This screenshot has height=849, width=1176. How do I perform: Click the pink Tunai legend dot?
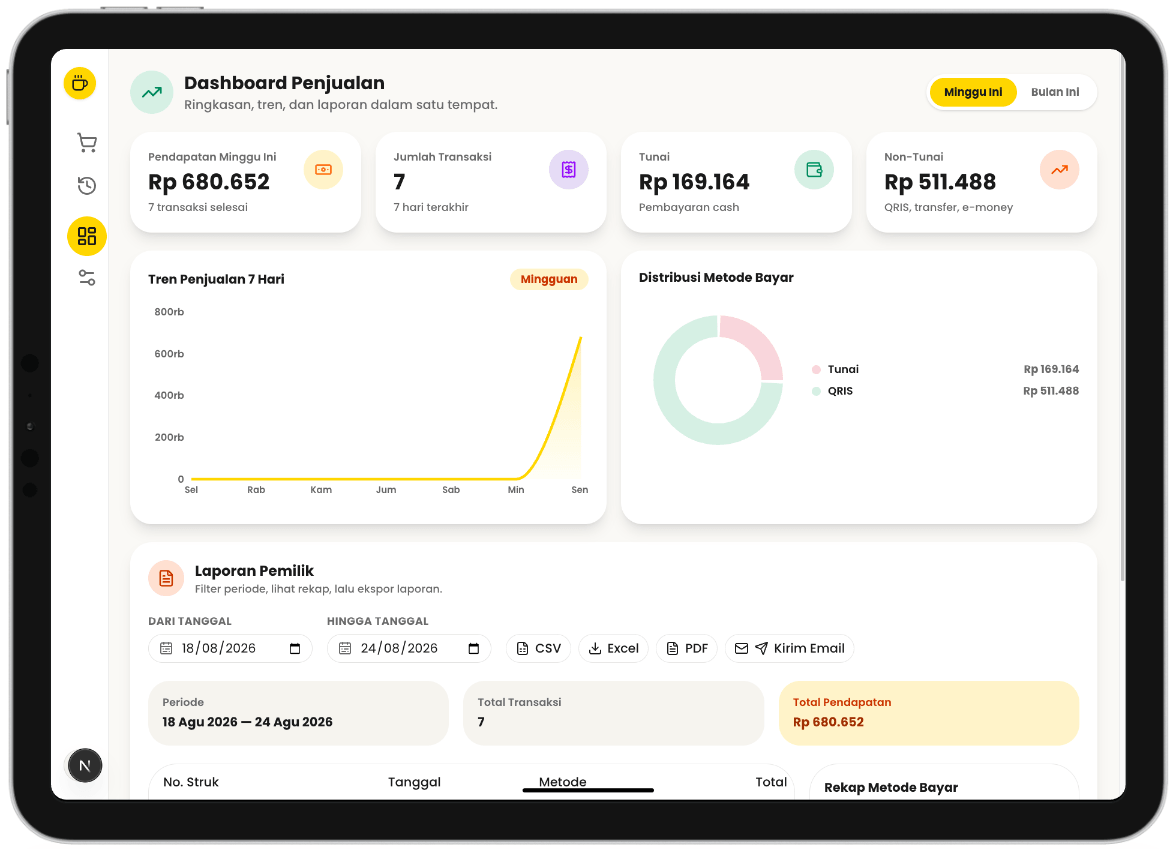[x=816, y=370]
